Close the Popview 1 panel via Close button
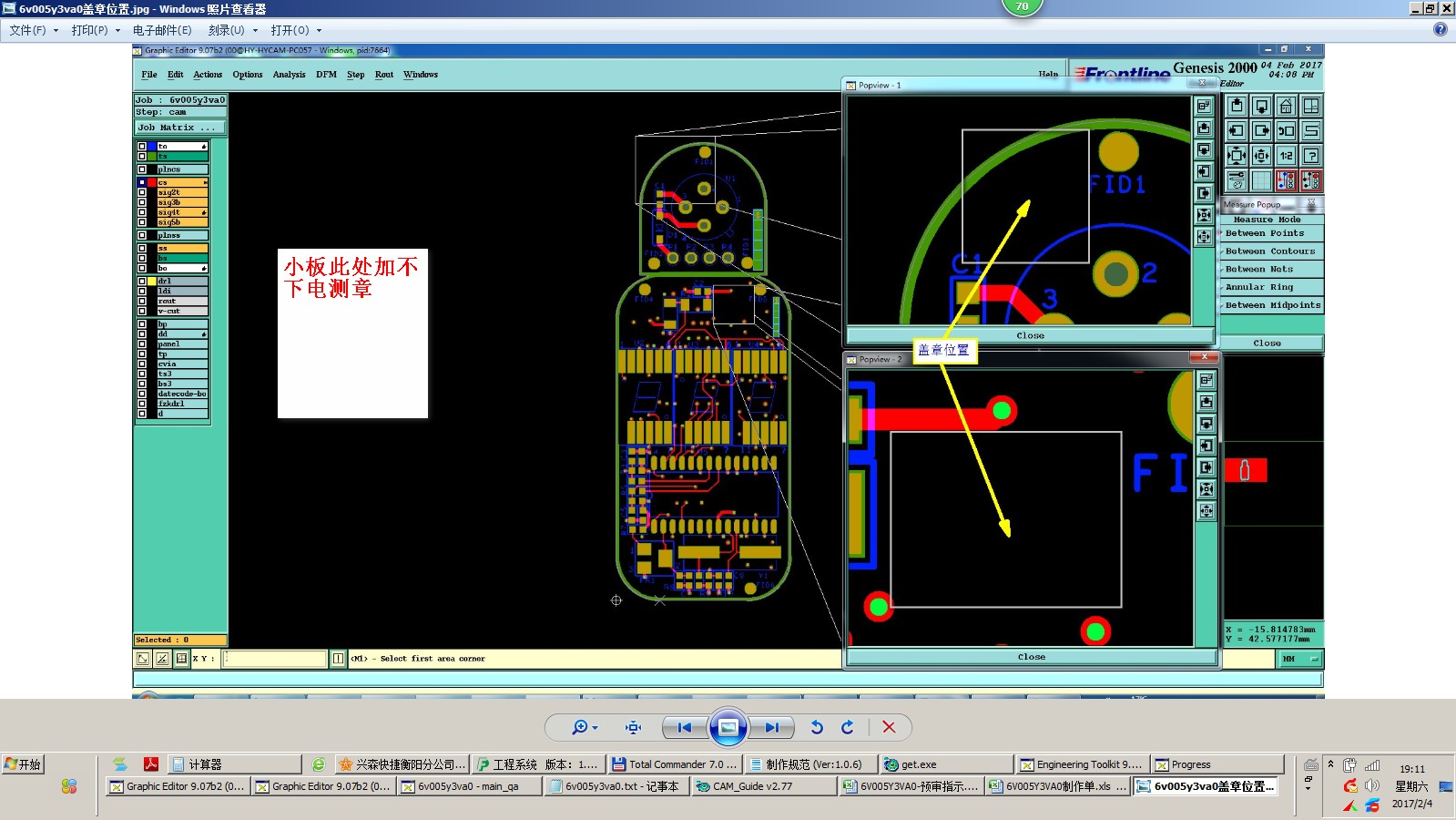 [1030, 335]
